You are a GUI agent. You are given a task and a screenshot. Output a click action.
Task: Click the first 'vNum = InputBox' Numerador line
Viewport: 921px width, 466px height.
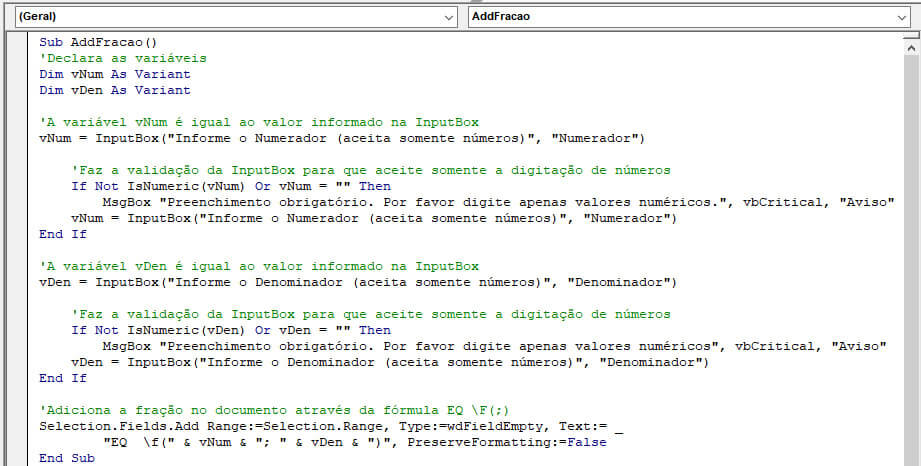(342, 138)
